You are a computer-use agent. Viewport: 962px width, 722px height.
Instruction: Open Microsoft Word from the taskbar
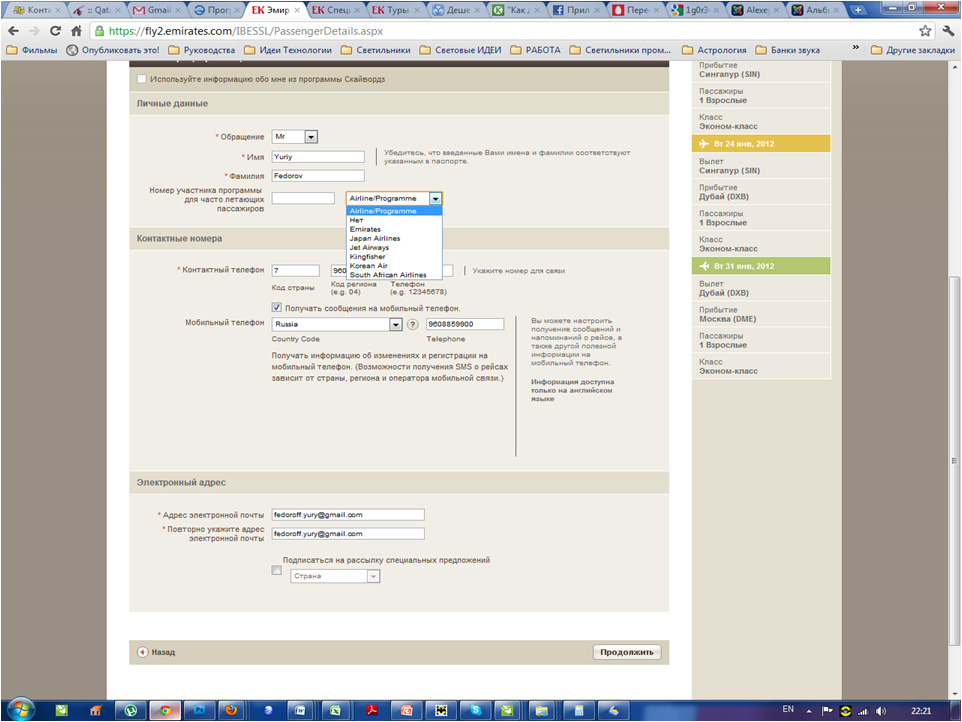tap(301, 710)
